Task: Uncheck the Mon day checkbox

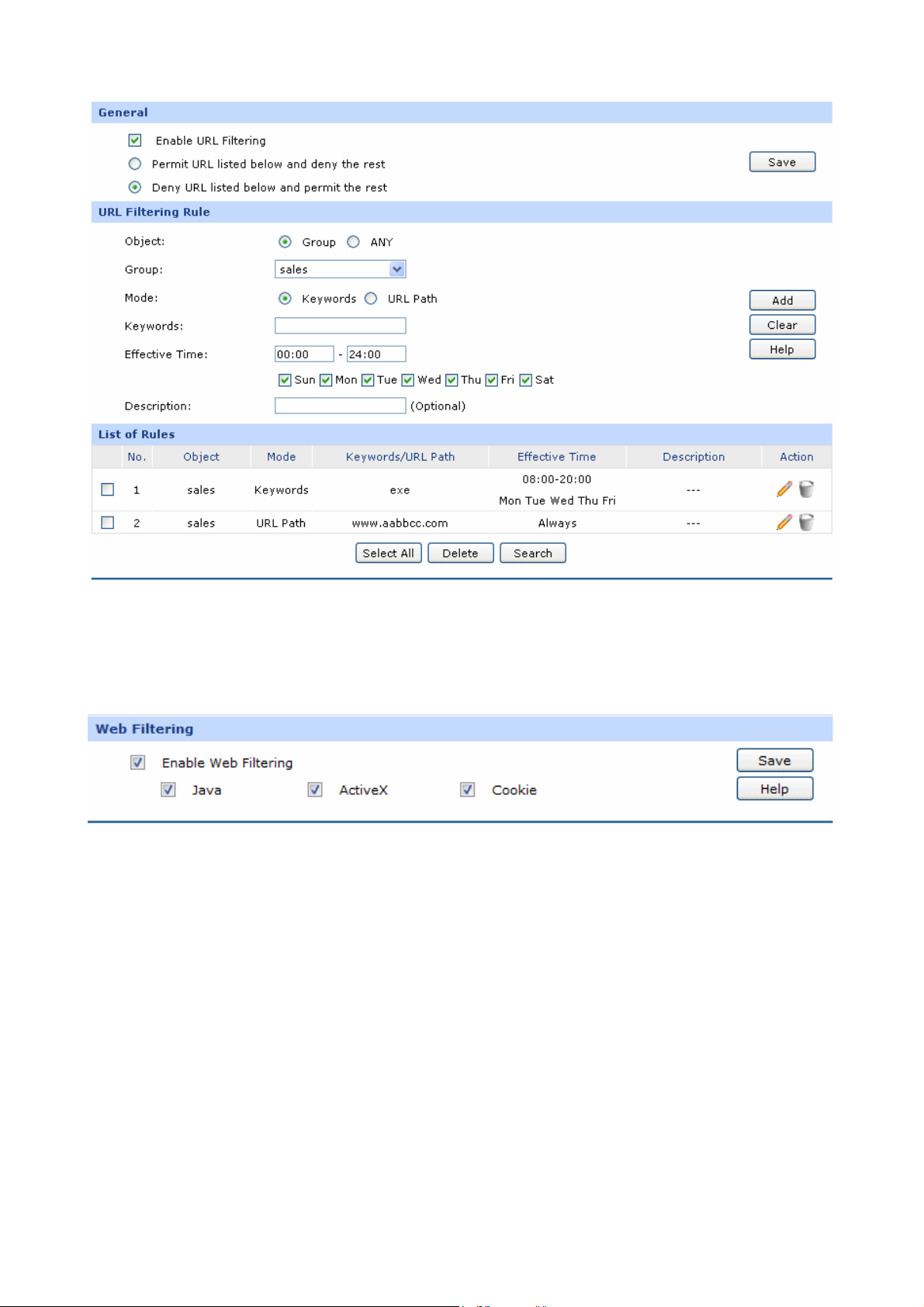Action: [x=326, y=380]
